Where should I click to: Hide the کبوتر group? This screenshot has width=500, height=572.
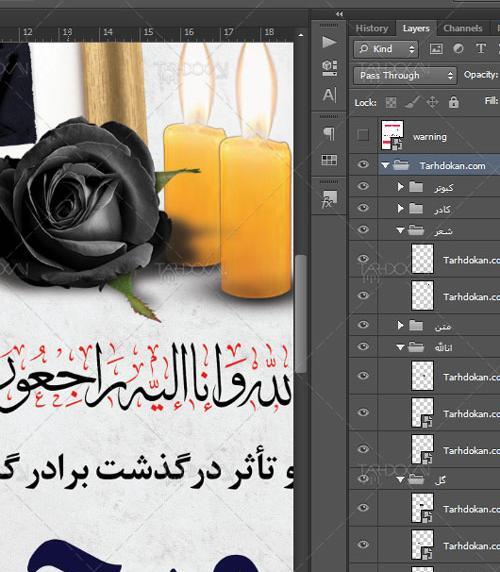363,186
